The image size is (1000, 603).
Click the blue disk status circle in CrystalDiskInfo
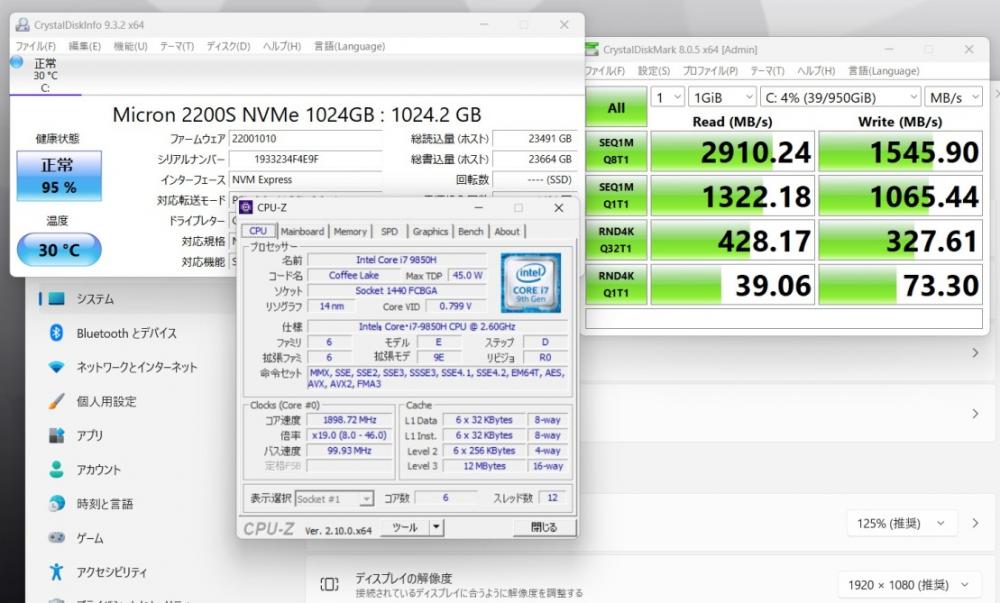pyautogui.click(x=17, y=62)
